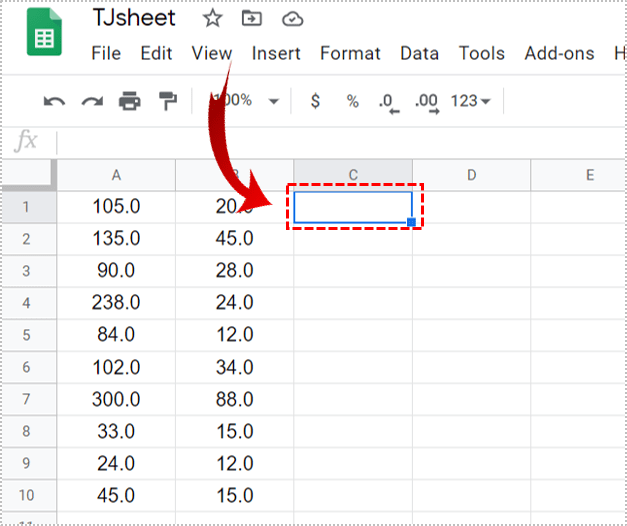
Task: Activate the paint format tool
Action: point(167,101)
